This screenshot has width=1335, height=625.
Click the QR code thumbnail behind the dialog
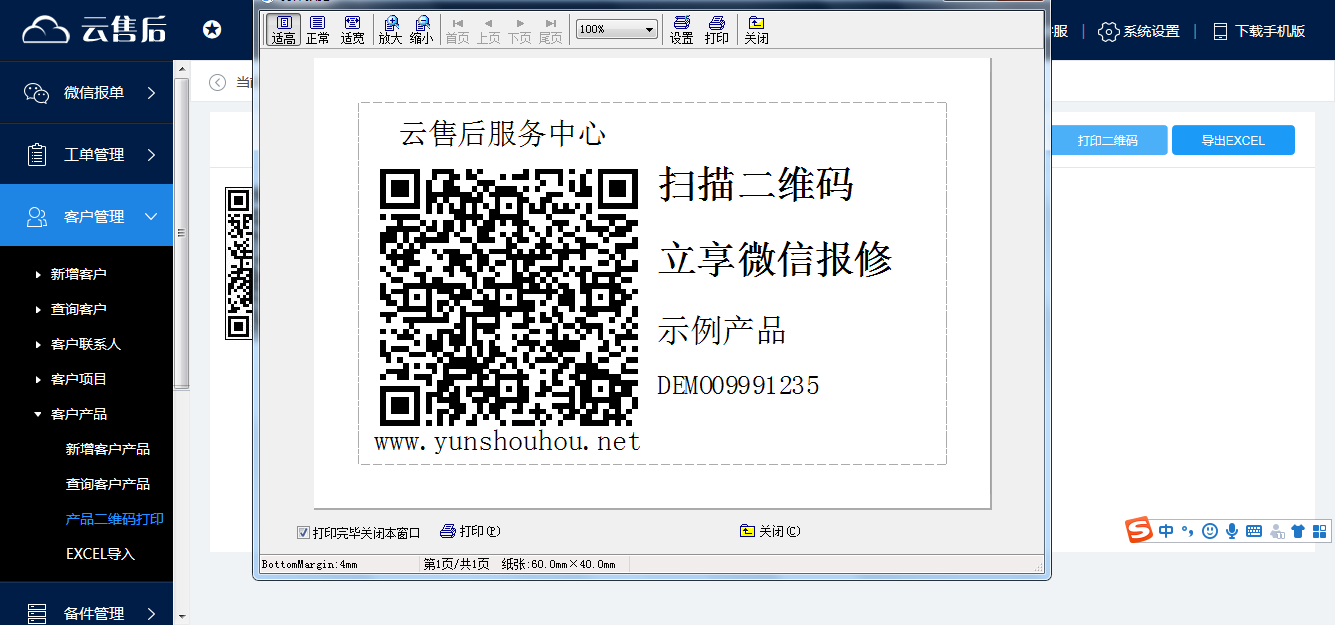238,264
